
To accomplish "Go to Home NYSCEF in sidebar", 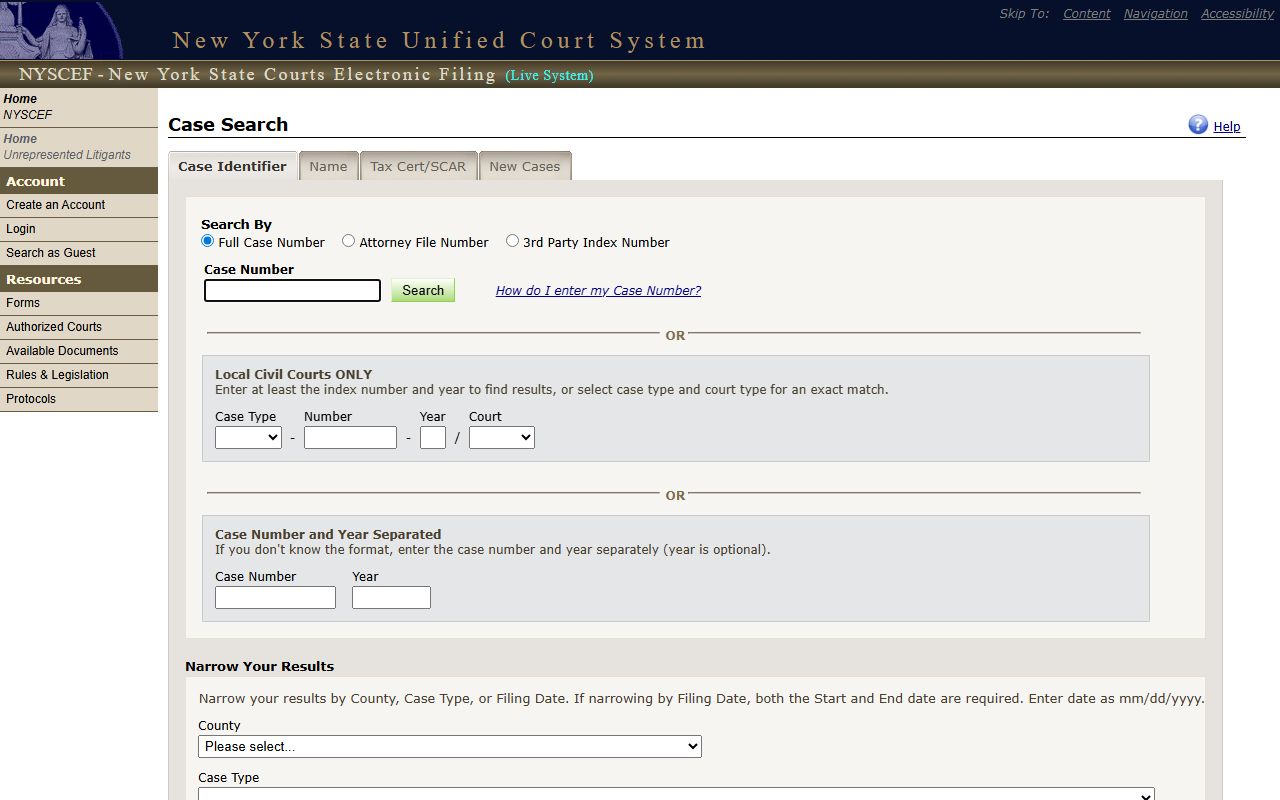I will pyautogui.click(x=79, y=107).
